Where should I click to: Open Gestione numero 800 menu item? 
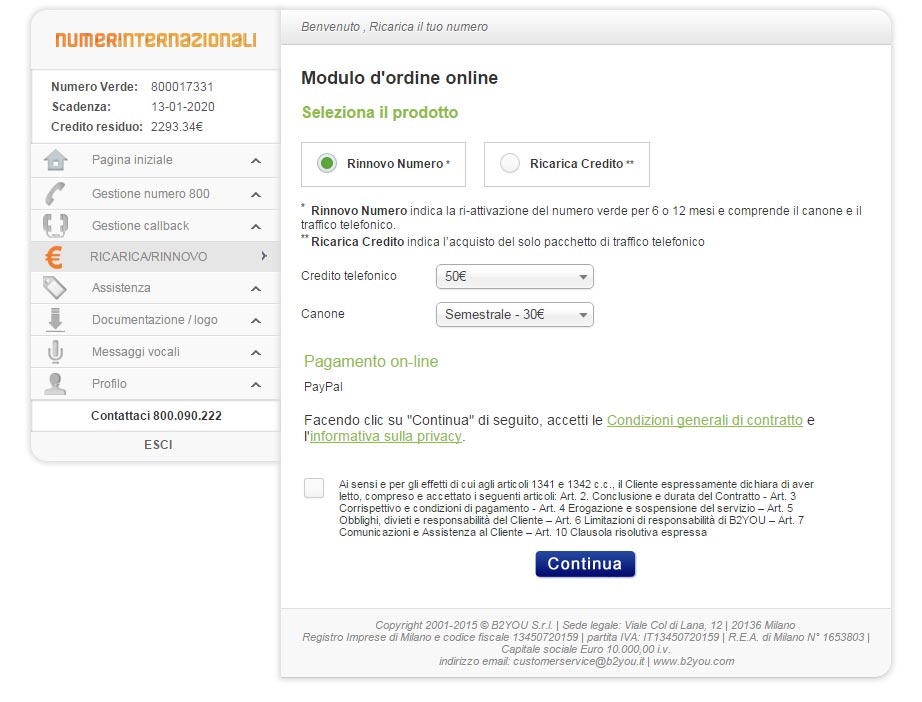pyautogui.click(x=155, y=193)
